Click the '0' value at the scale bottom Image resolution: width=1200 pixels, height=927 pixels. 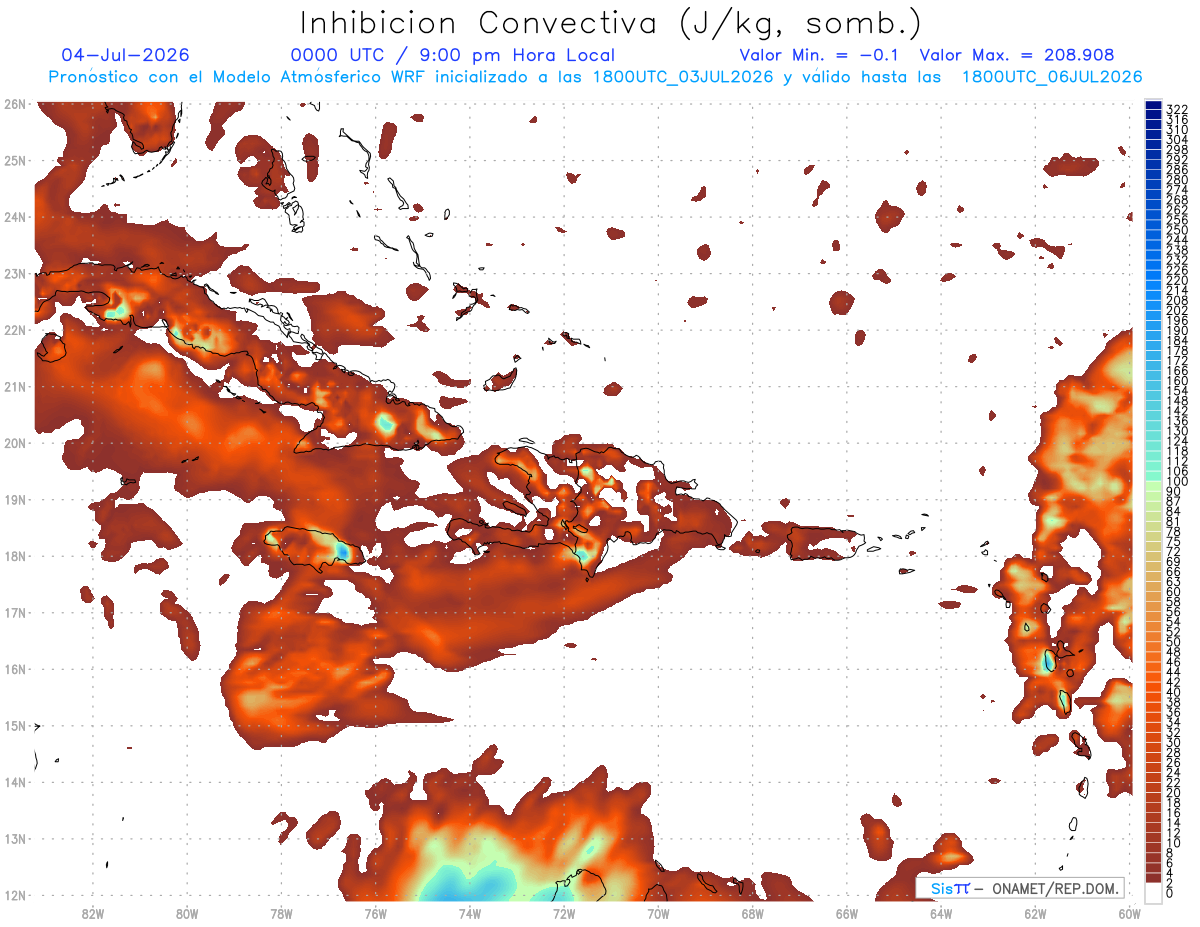pyautogui.click(x=1170, y=892)
